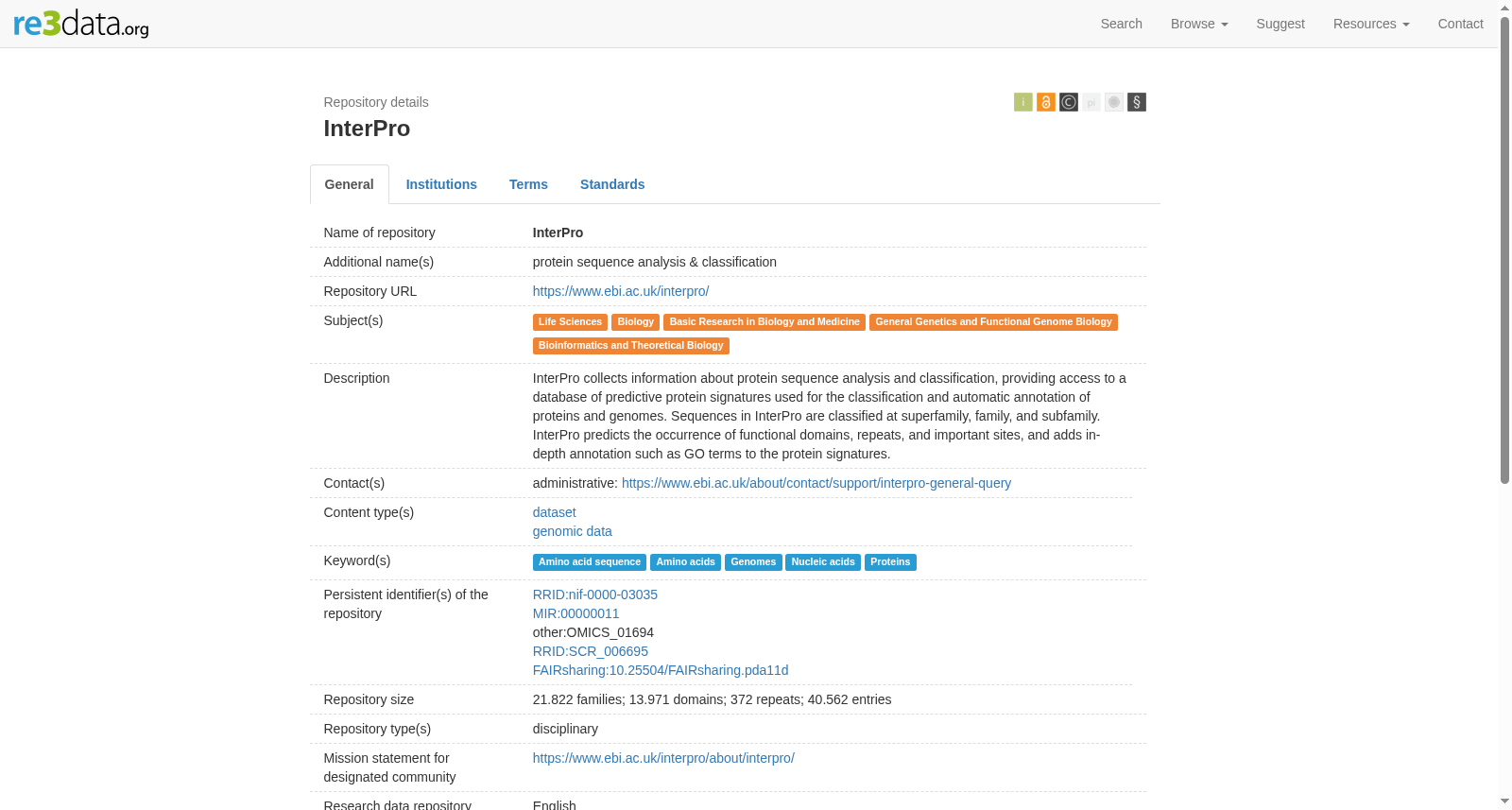1512x810 pixels.
Task: Open the Standards tab
Action: pyautogui.click(x=612, y=184)
